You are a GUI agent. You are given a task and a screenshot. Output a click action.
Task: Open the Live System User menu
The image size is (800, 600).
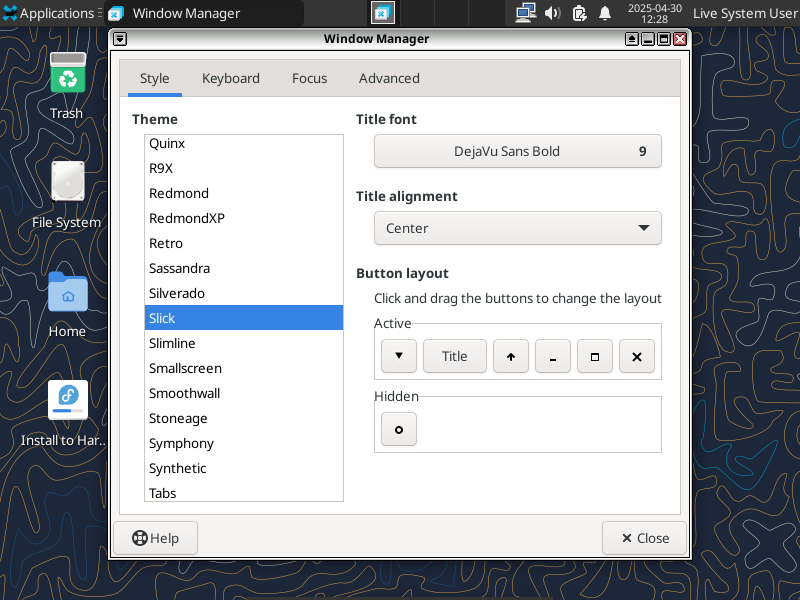coord(745,13)
